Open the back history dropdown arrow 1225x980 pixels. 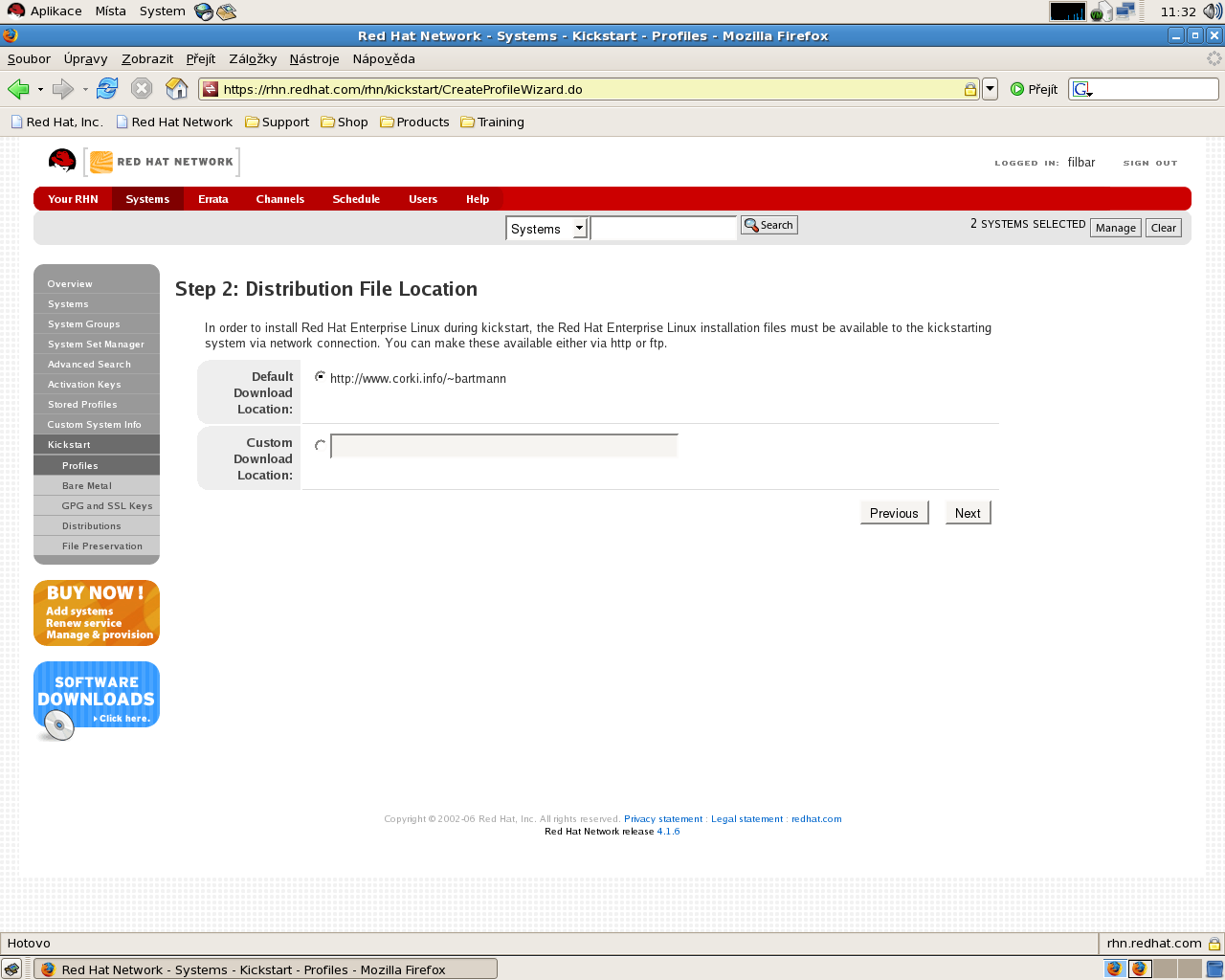pyautogui.click(x=40, y=90)
